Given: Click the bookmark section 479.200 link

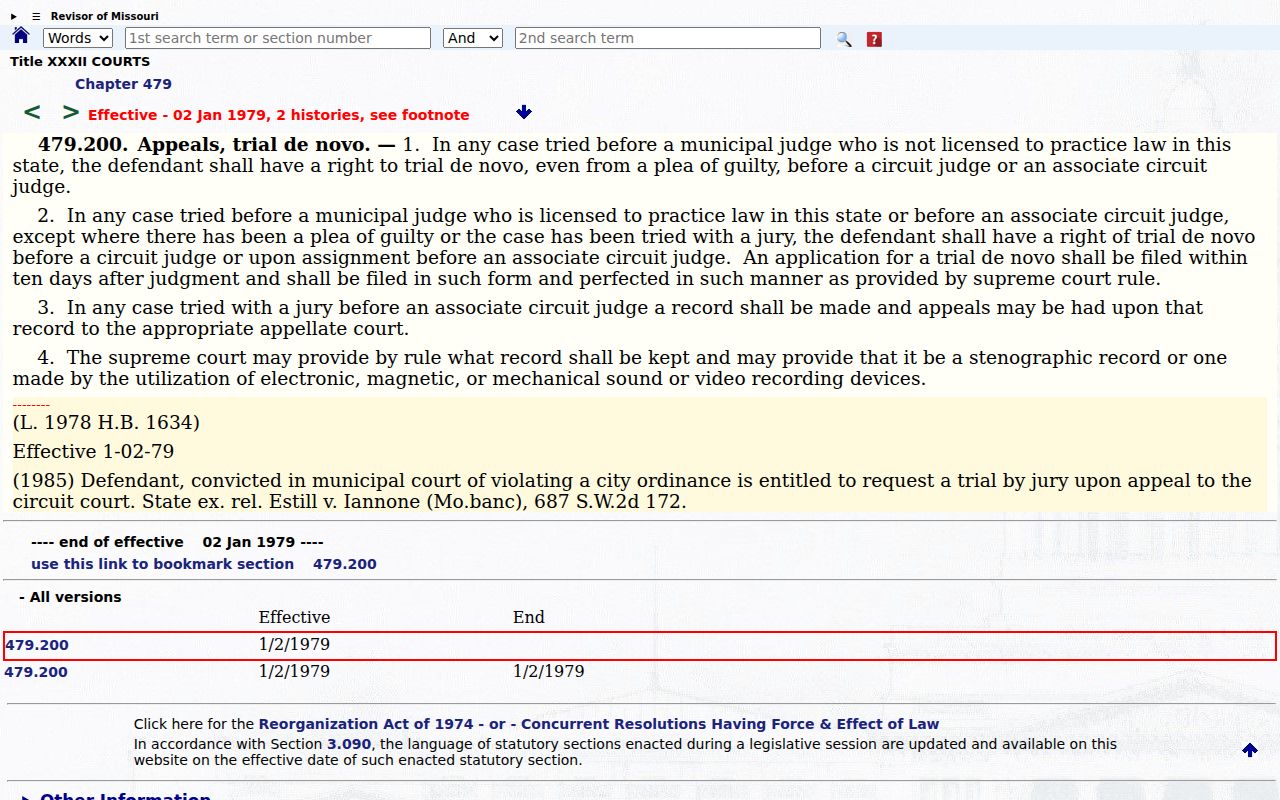Looking at the screenshot, I should (x=204, y=564).
